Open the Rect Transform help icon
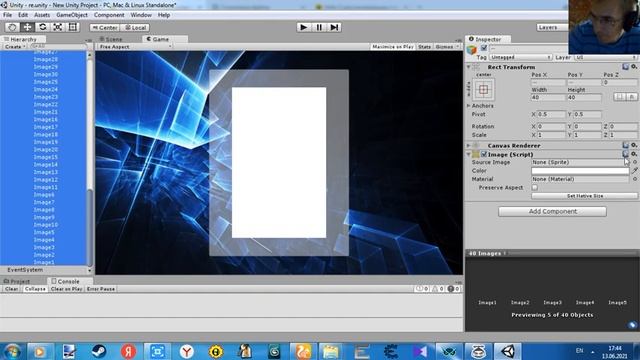640x360 pixels. coord(625,67)
